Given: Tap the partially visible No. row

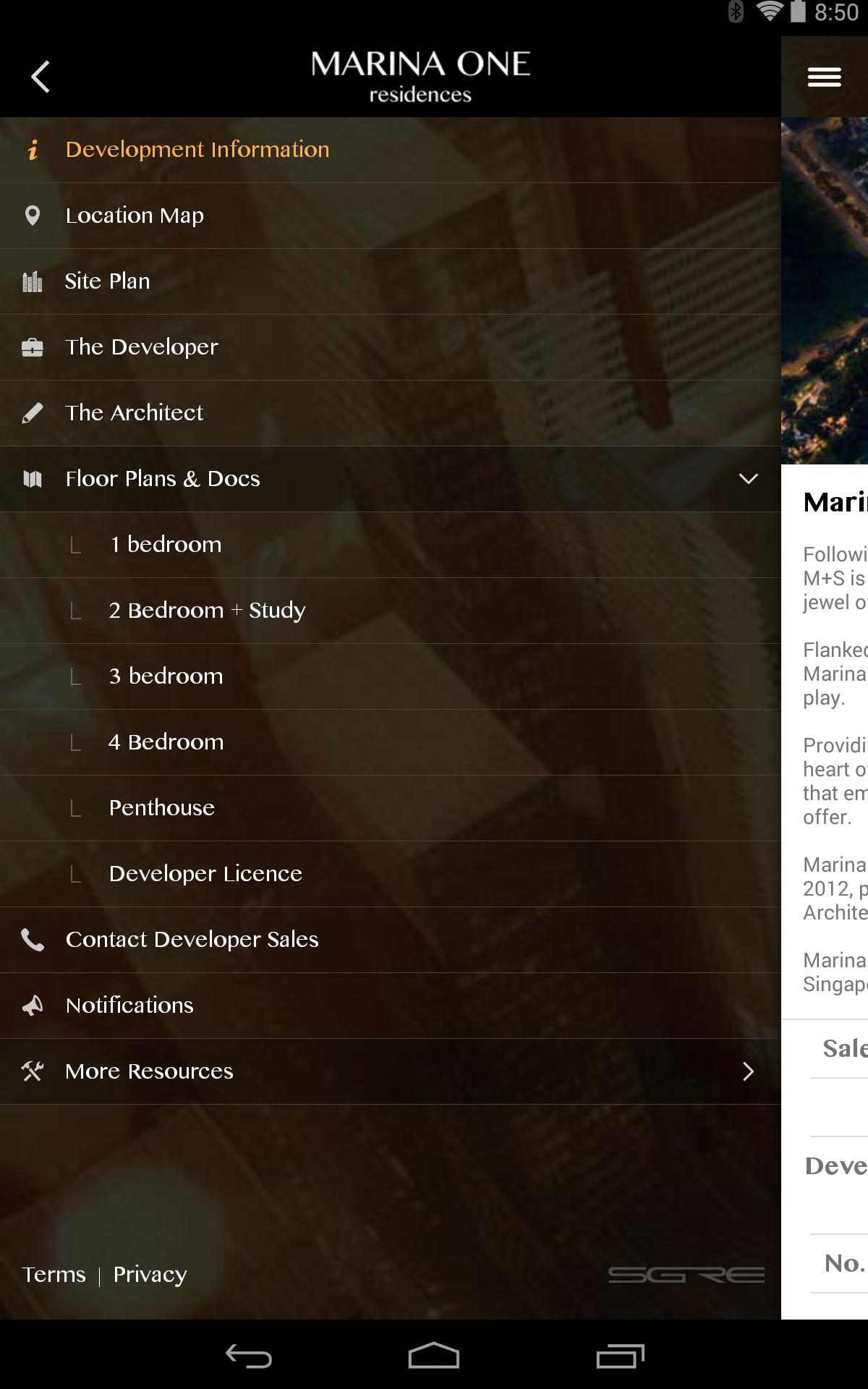Looking at the screenshot, I should [x=839, y=1264].
